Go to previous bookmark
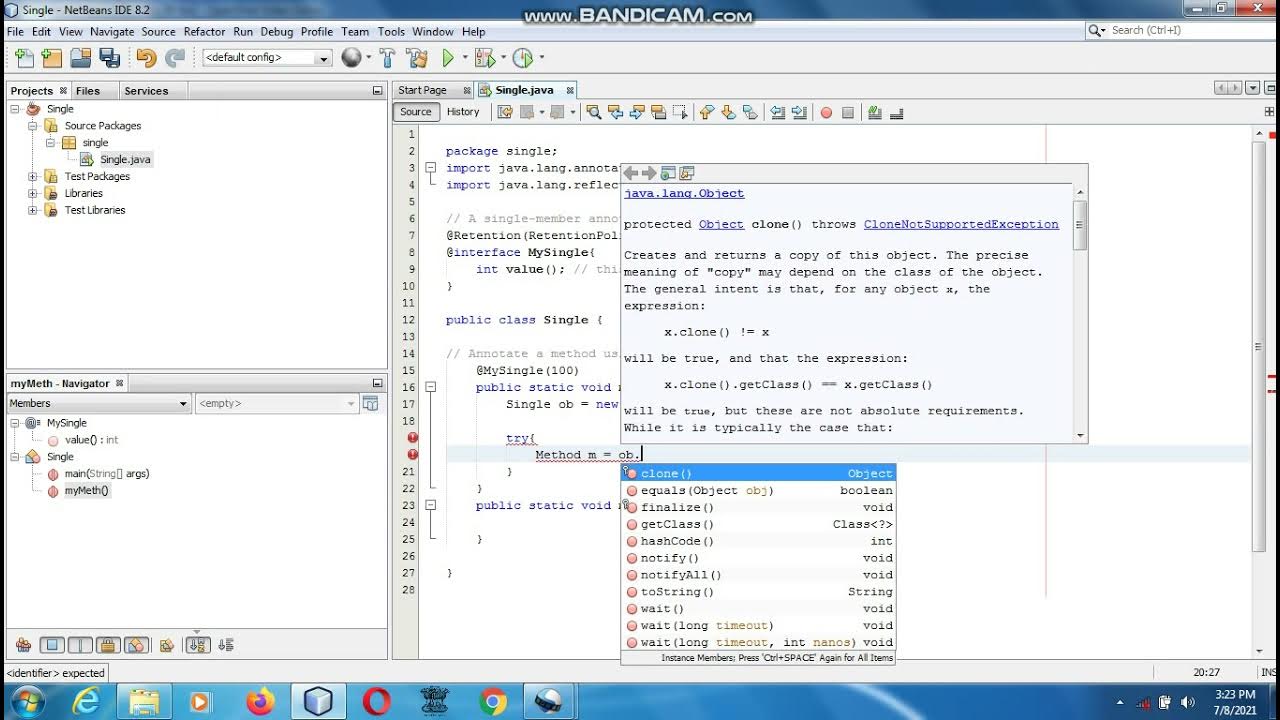The image size is (1280, 720). coord(706,112)
